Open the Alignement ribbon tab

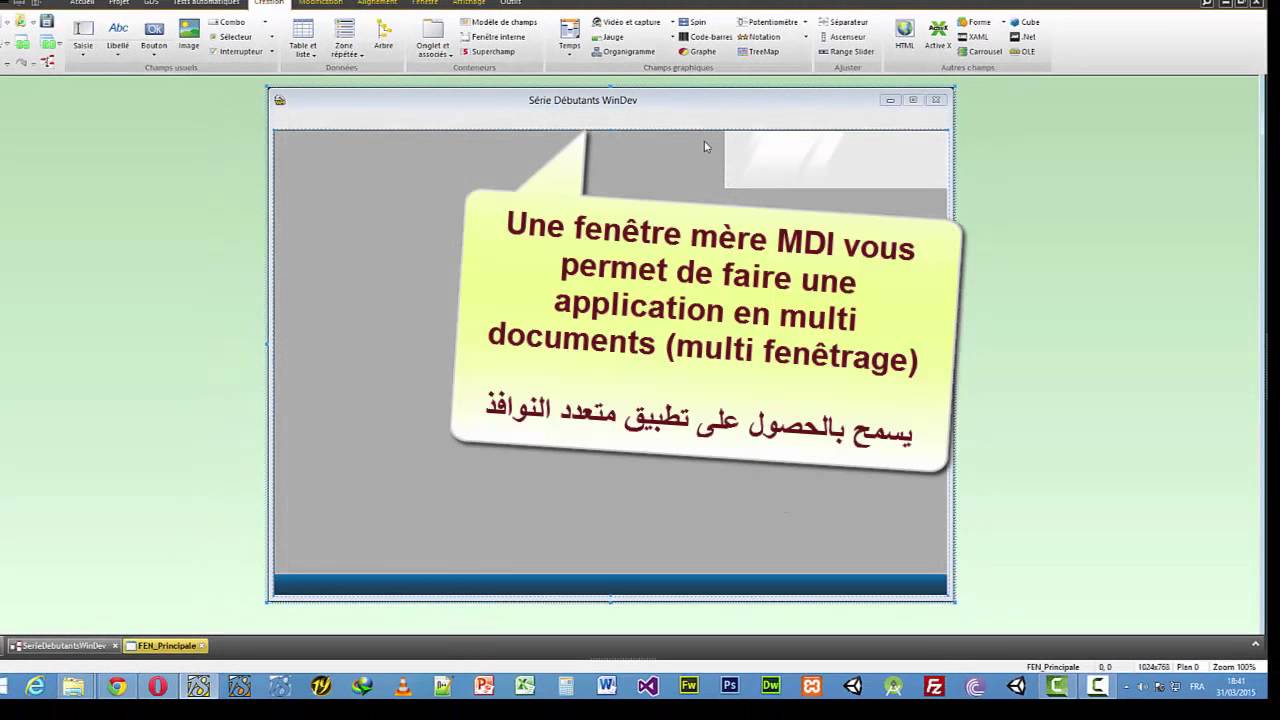coord(377,3)
